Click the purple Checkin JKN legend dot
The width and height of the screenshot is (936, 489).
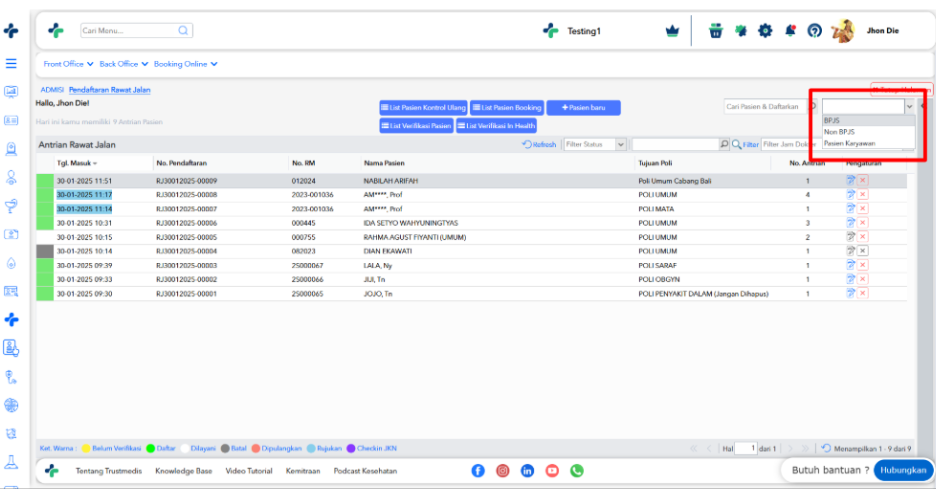pyautogui.click(x=351, y=448)
